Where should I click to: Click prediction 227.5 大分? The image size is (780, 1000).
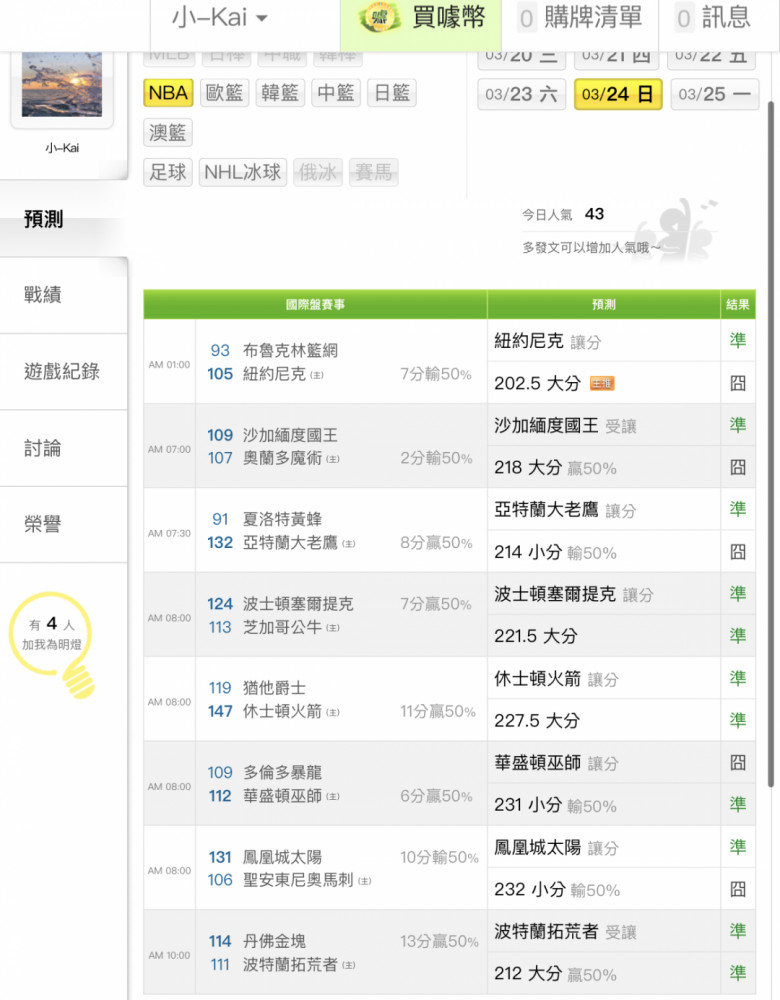(x=537, y=721)
